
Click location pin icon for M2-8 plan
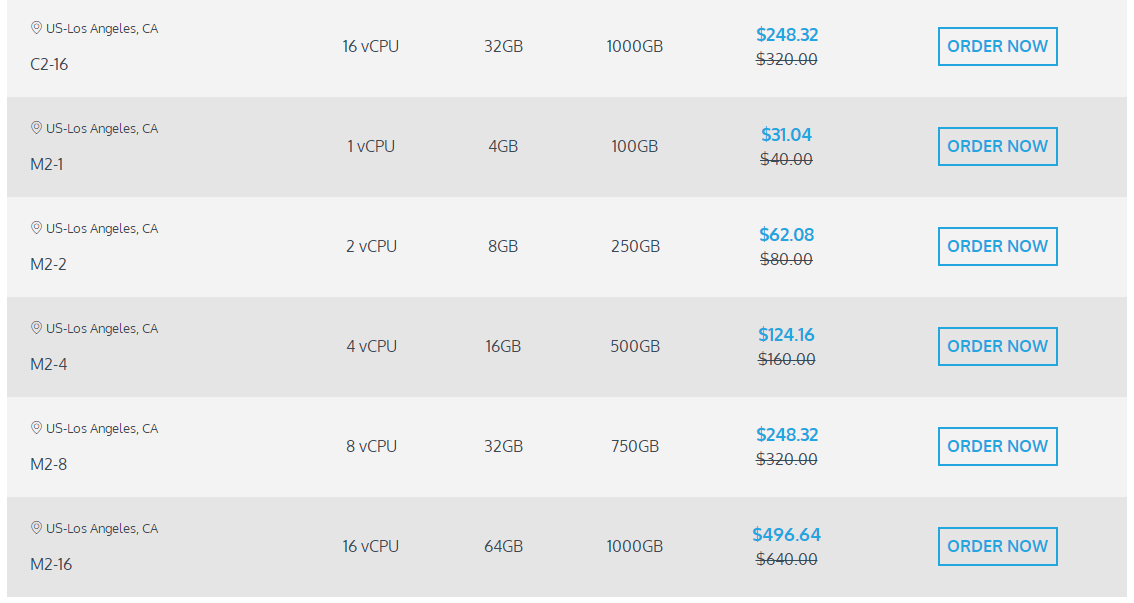[x=36, y=428]
